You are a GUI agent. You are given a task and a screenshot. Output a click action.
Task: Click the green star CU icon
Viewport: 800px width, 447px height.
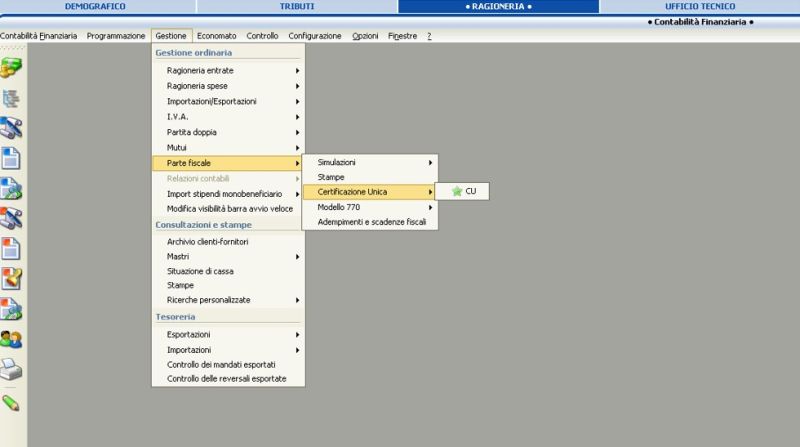tap(457, 191)
